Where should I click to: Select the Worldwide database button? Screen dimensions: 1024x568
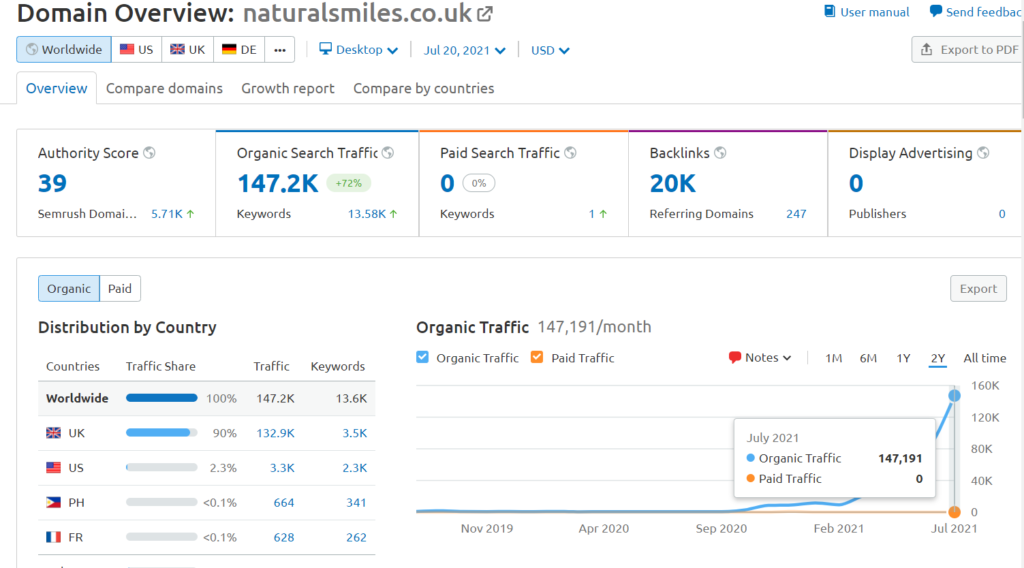tap(64, 50)
